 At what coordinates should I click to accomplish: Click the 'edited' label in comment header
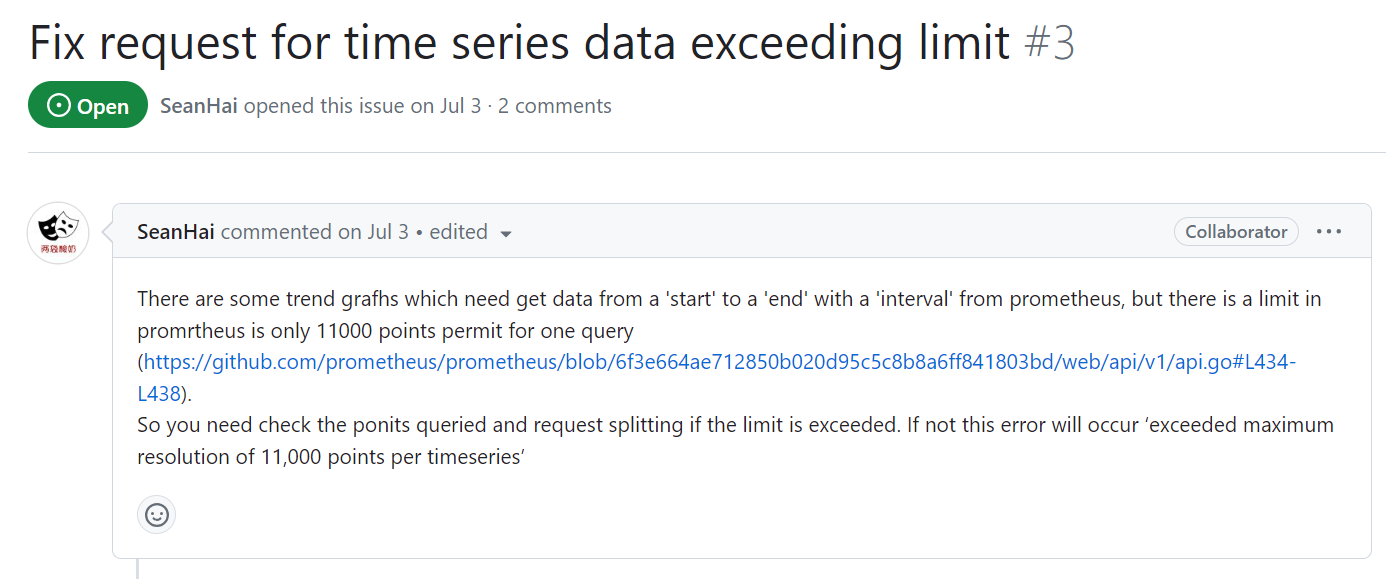click(458, 231)
